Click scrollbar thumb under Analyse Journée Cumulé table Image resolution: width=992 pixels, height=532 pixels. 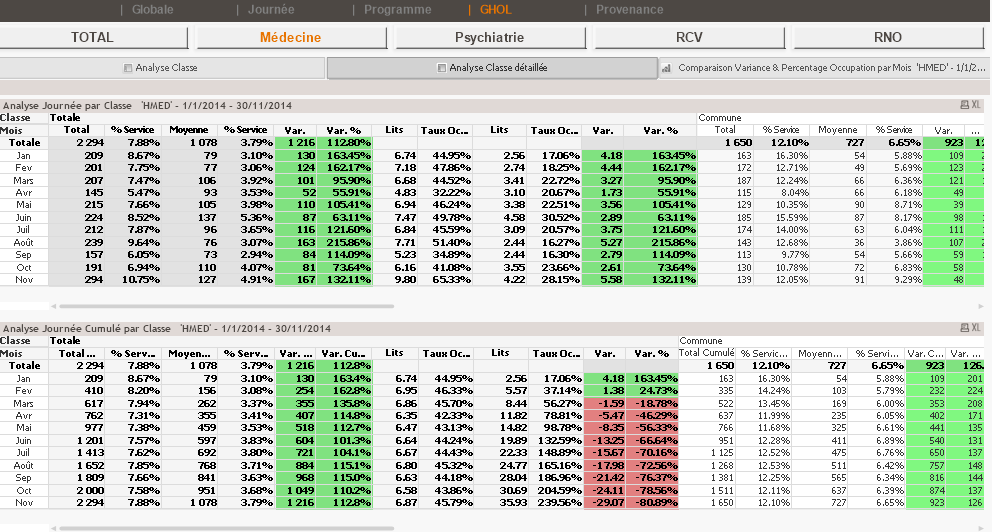[226, 528]
